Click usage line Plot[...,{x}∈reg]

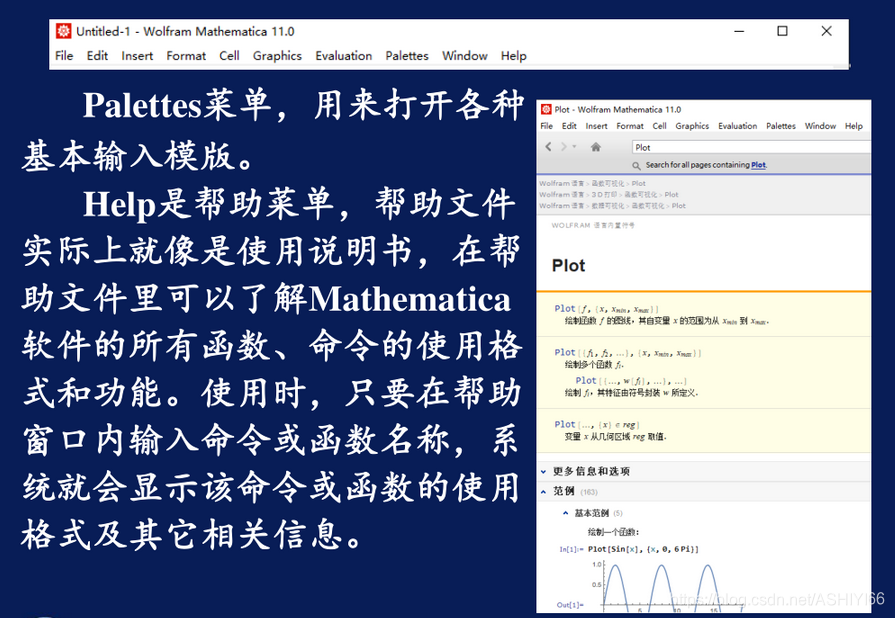(x=596, y=425)
